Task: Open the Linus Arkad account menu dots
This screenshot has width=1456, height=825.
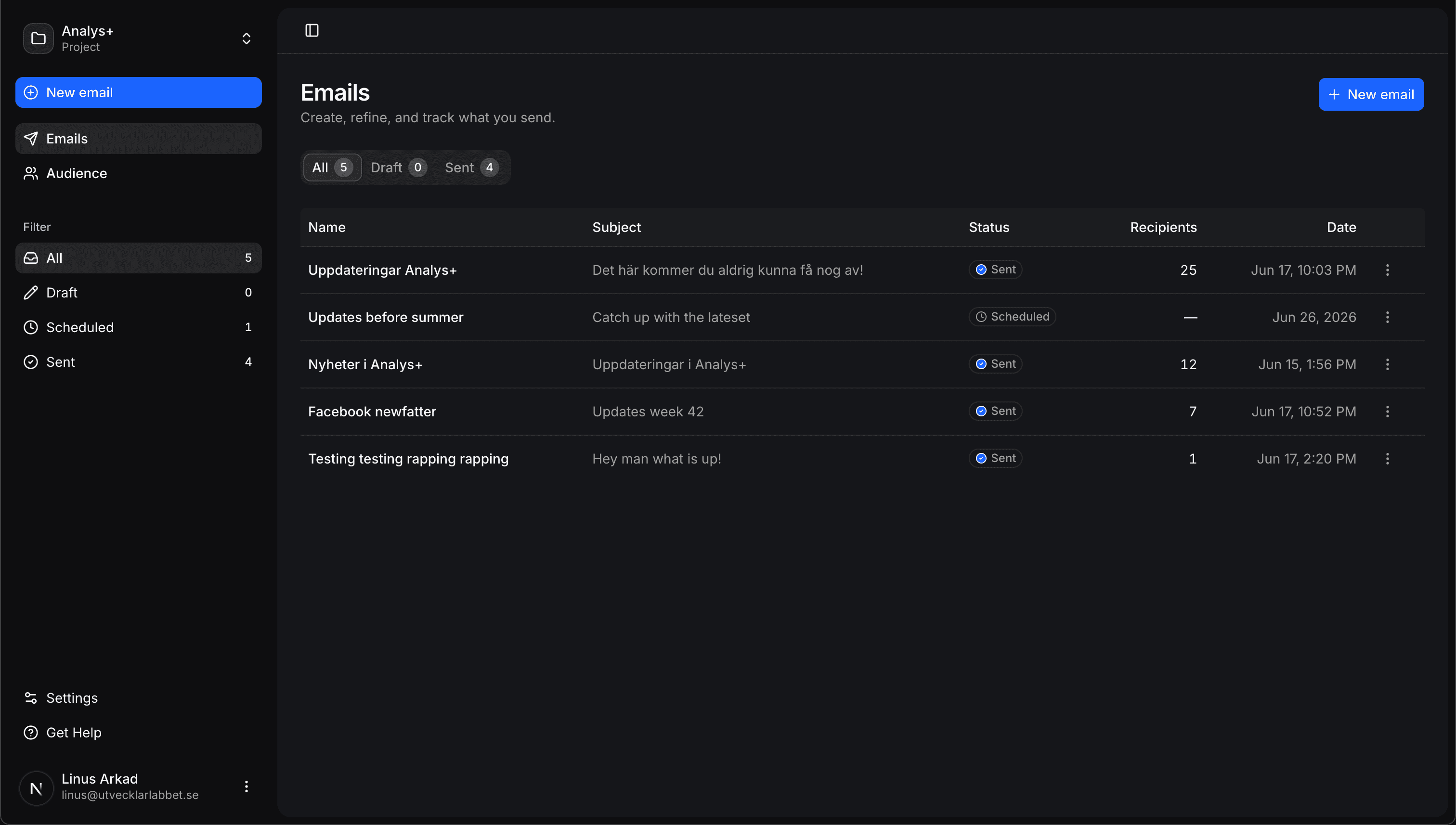Action: (246, 786)
